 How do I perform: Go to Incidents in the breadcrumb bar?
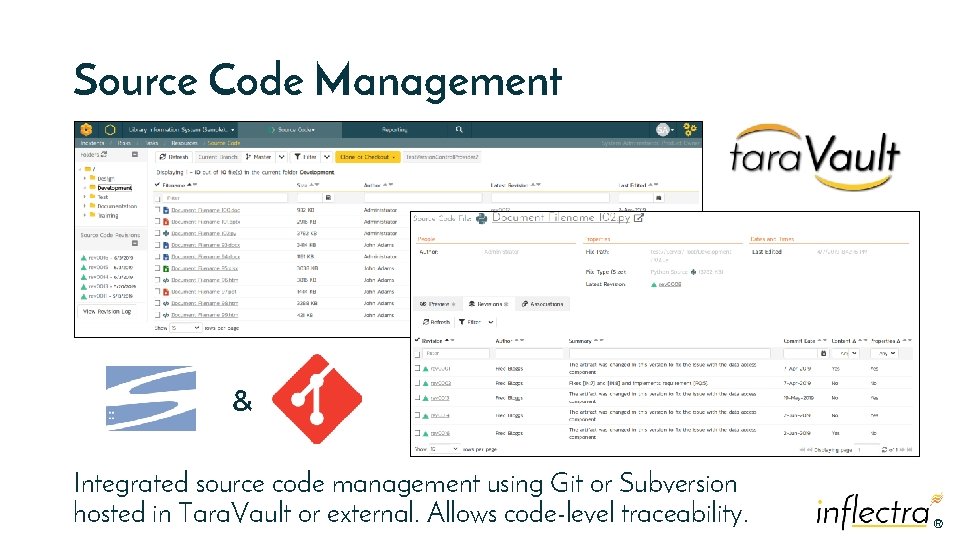click(93, 143)
